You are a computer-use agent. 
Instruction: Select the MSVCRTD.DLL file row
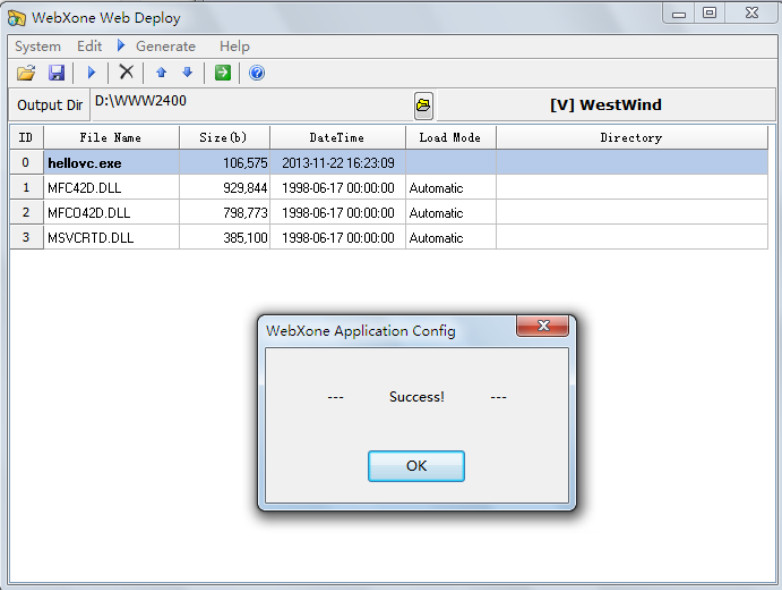389,237
